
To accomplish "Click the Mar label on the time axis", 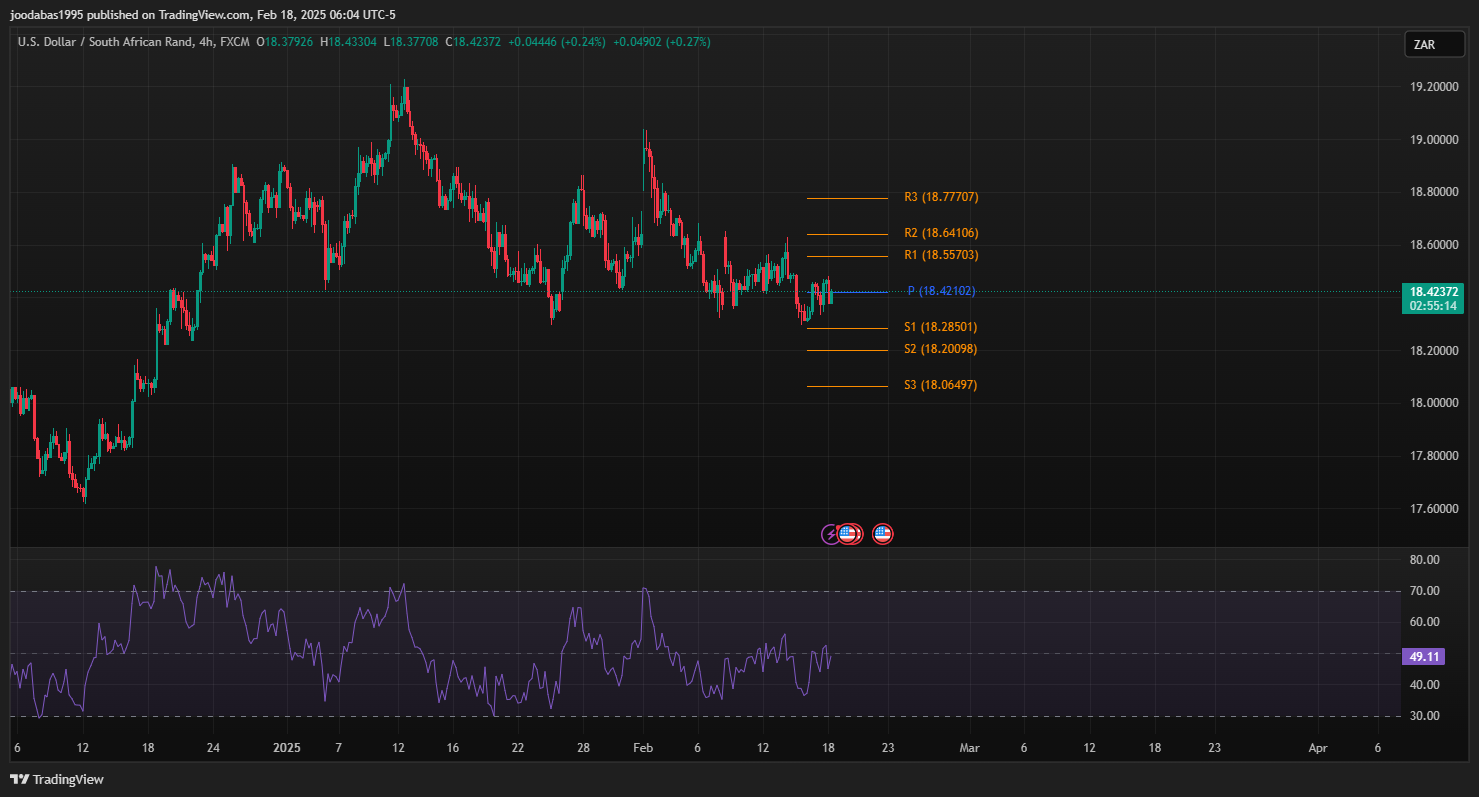I will (968, 748).
